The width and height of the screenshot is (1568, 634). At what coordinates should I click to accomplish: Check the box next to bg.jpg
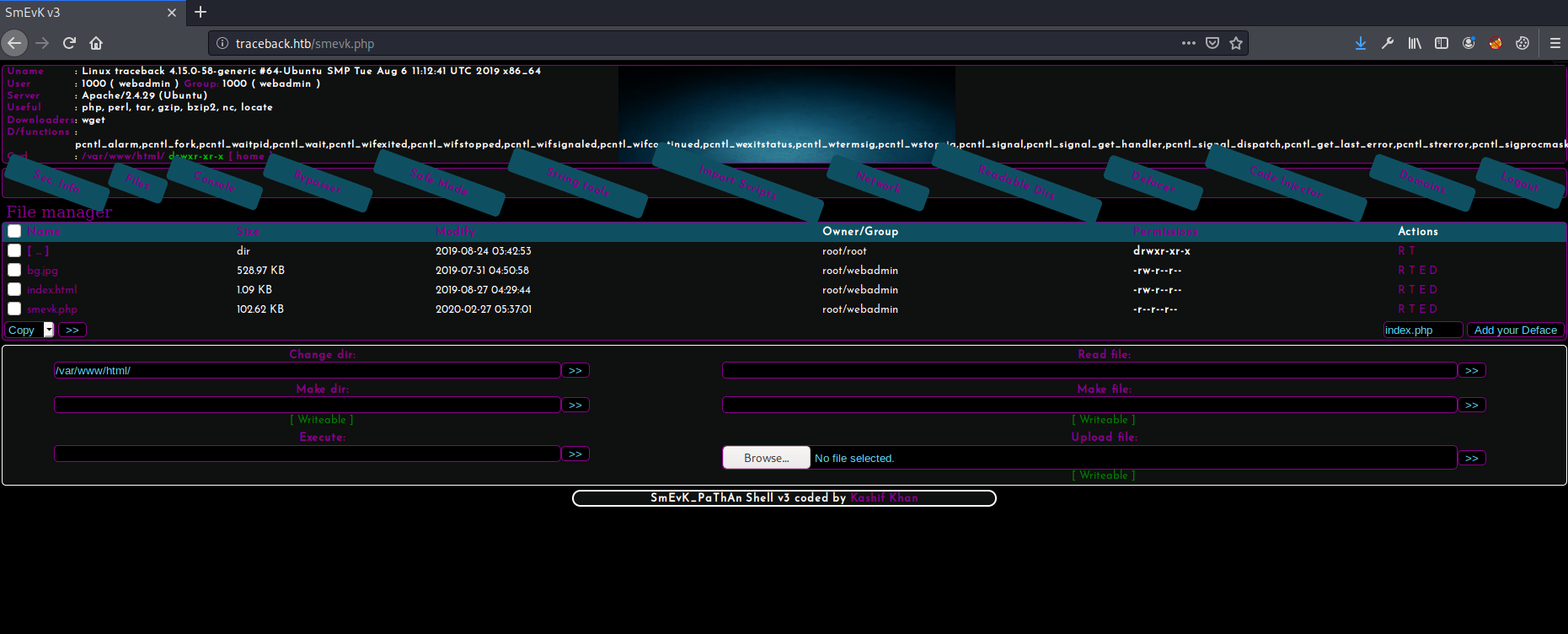pos(14,270)
